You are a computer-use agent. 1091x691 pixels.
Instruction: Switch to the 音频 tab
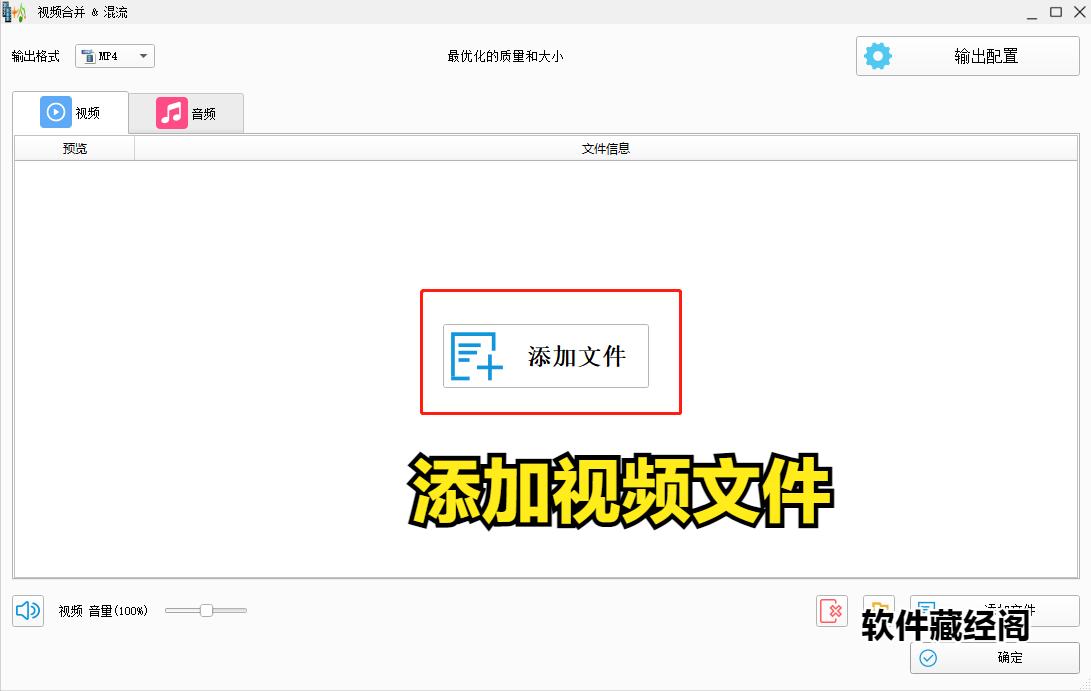point(186,113)
